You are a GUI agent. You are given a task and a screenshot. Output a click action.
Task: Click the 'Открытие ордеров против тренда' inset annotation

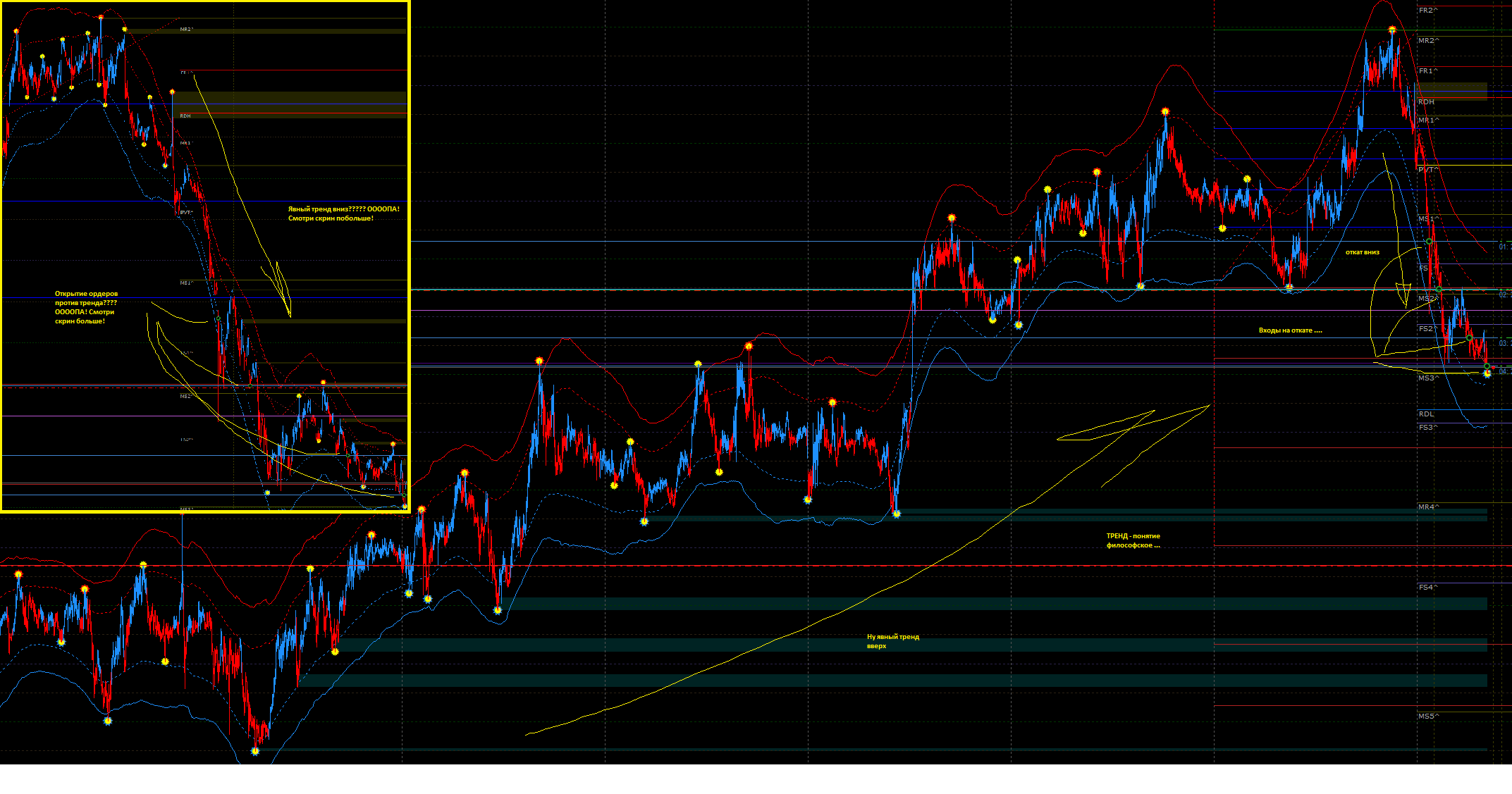click(86, 307)
